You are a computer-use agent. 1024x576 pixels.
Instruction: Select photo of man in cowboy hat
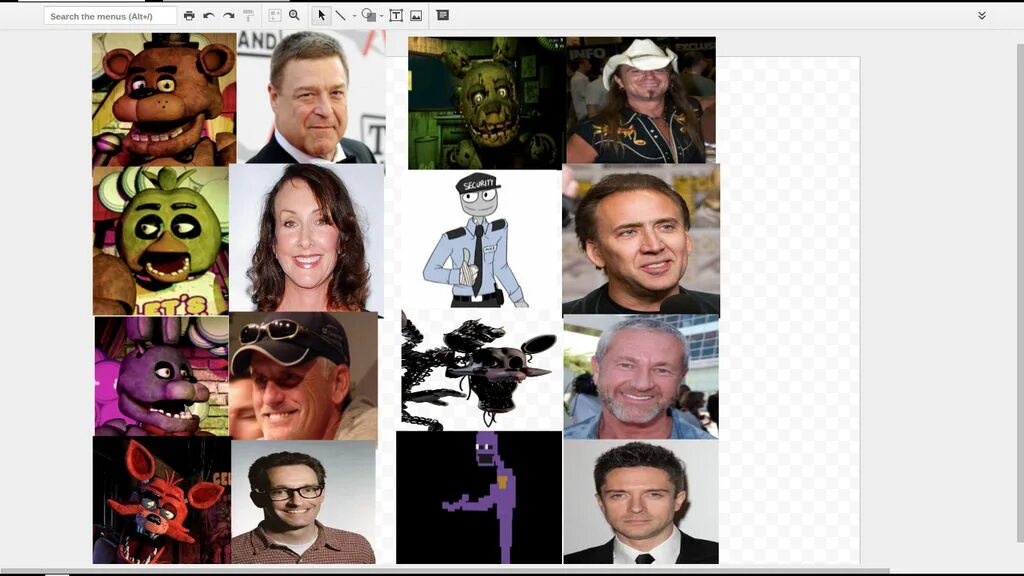click(641, 100)
